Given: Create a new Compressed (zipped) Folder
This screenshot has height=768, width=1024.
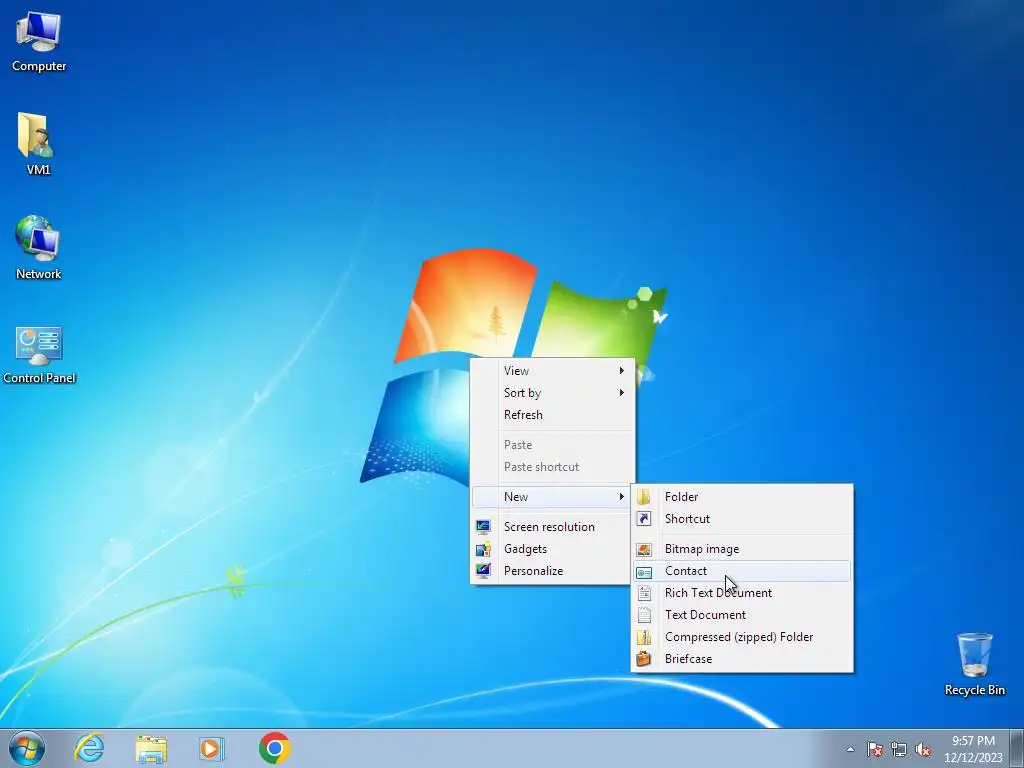Looking at the screenshot, I should pyautogui.click(x=742, y=637).
